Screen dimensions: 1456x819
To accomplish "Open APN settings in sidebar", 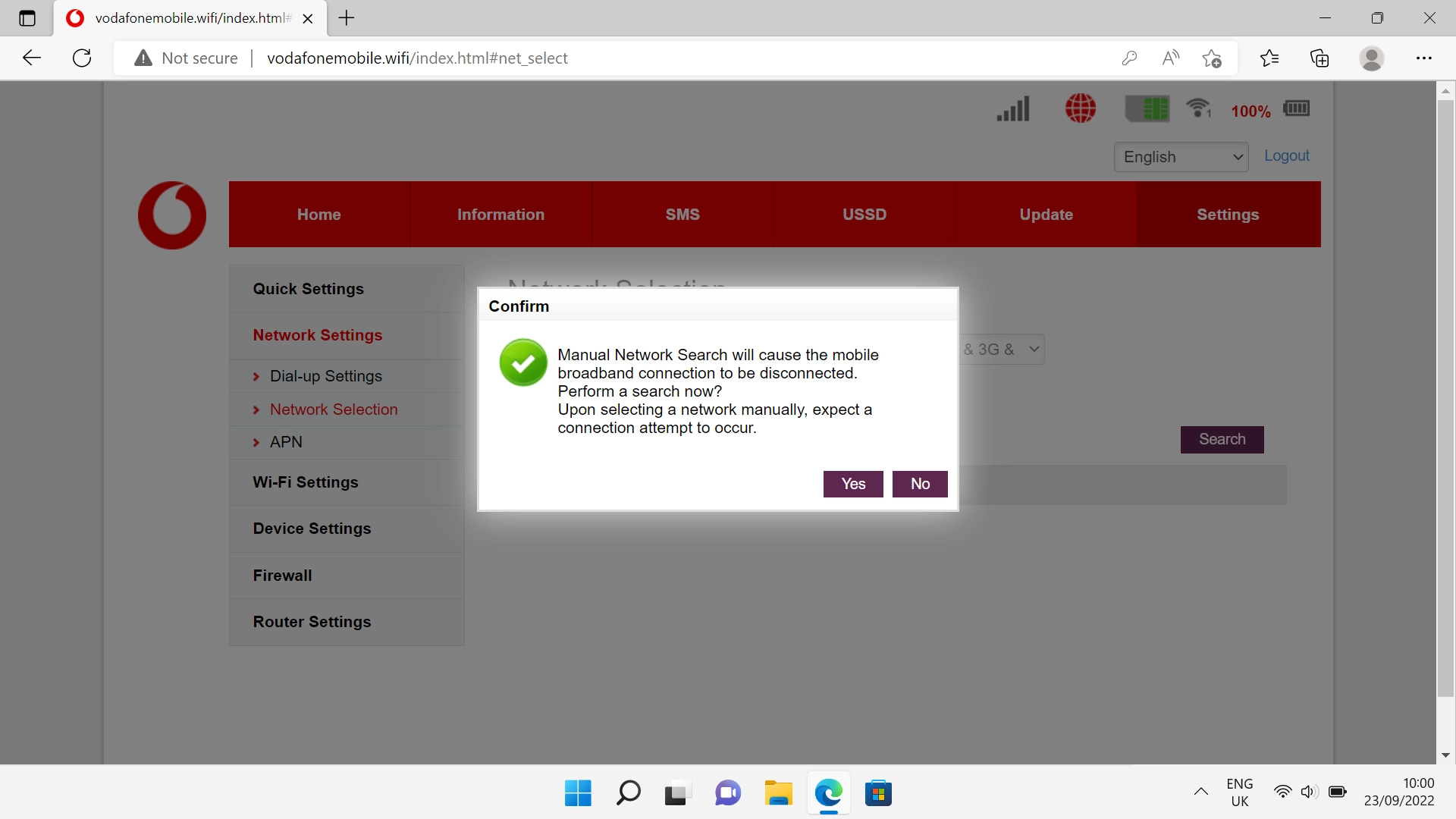I will 286,442.
